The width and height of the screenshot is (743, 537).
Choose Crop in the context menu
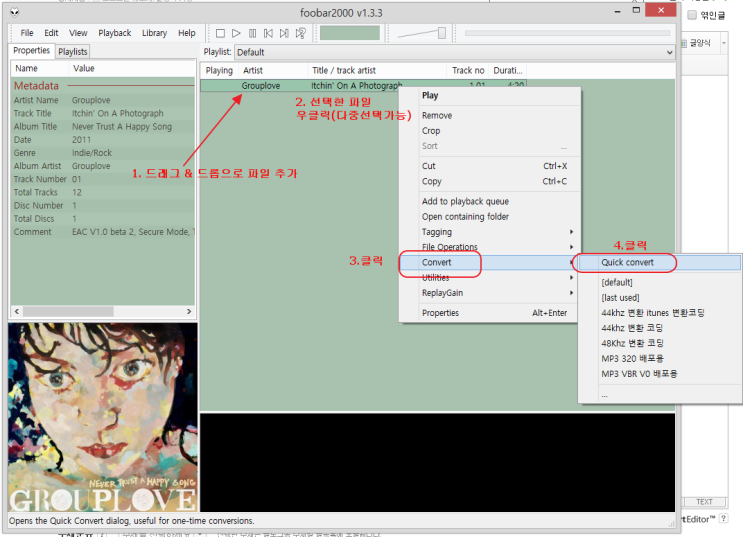pos(490,130)
